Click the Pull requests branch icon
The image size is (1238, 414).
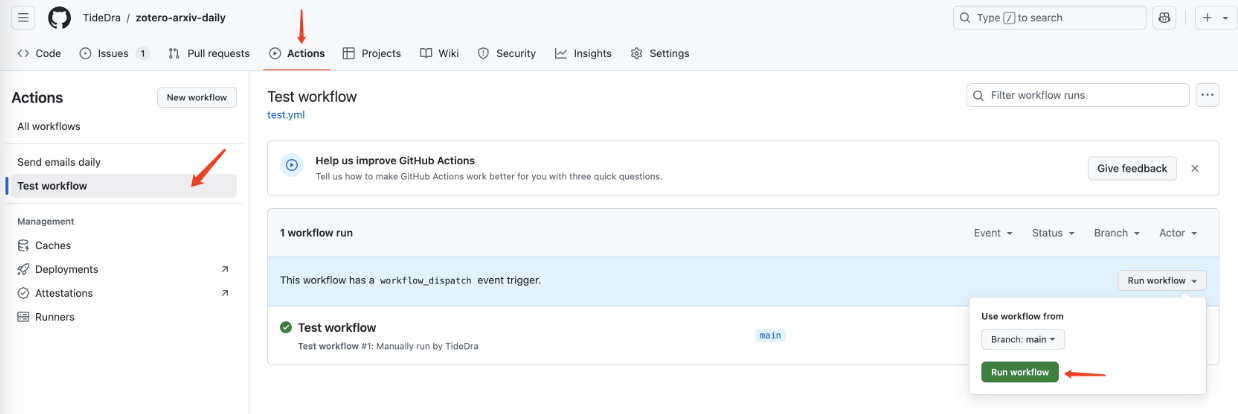(174, 53)
